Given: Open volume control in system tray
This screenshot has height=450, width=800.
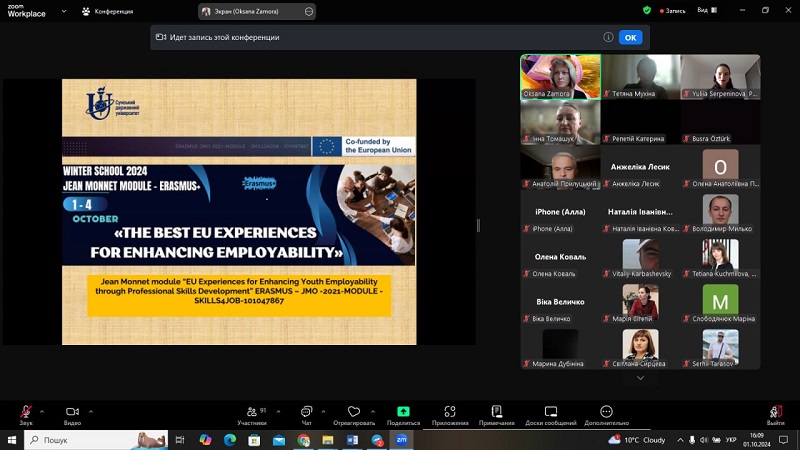Looking at the screenshot, I should point(704,440).
